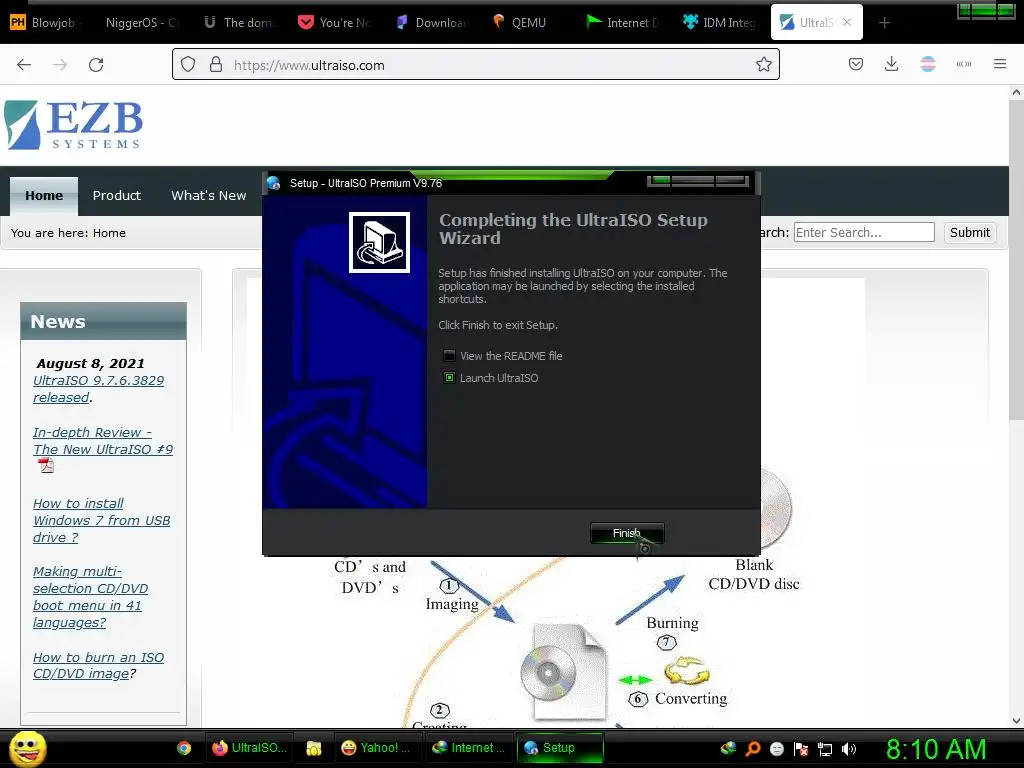Open the UltraISO 9.7.6.3829 released link
Viewport: 1024px width, 768px height.
tap(99, 389)
